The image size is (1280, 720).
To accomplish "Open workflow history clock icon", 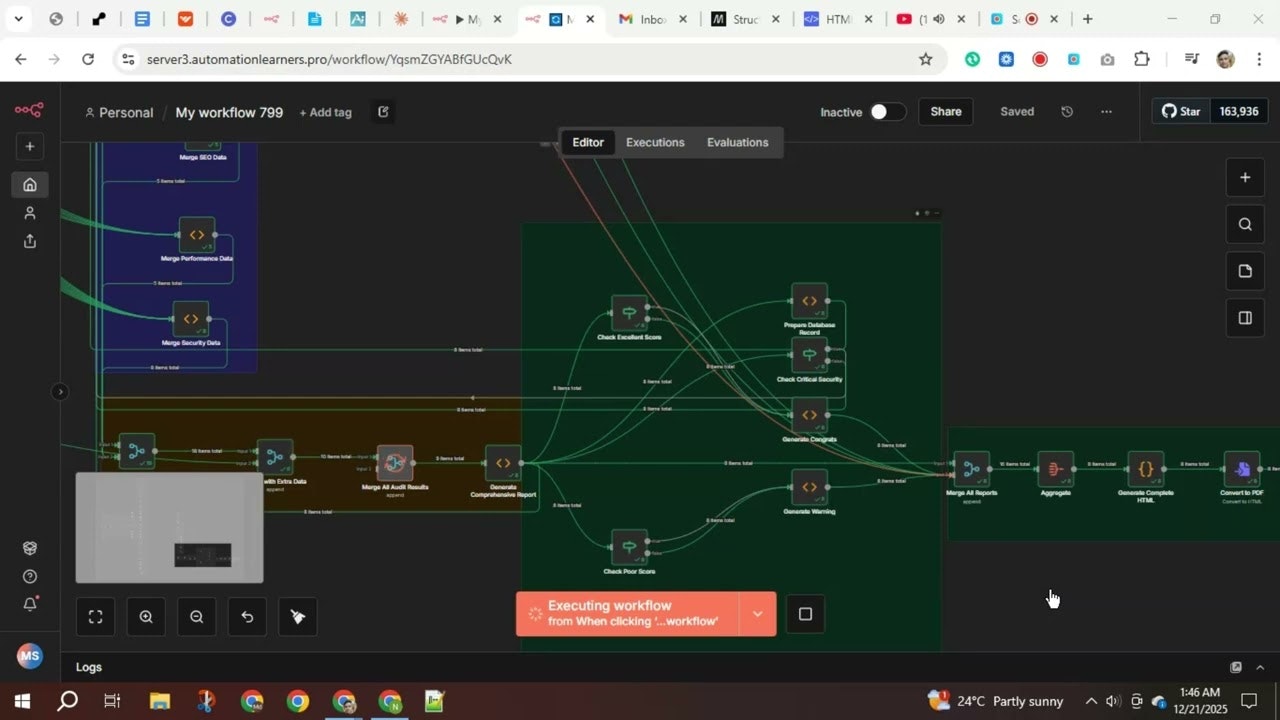I will pos(1067,112).
